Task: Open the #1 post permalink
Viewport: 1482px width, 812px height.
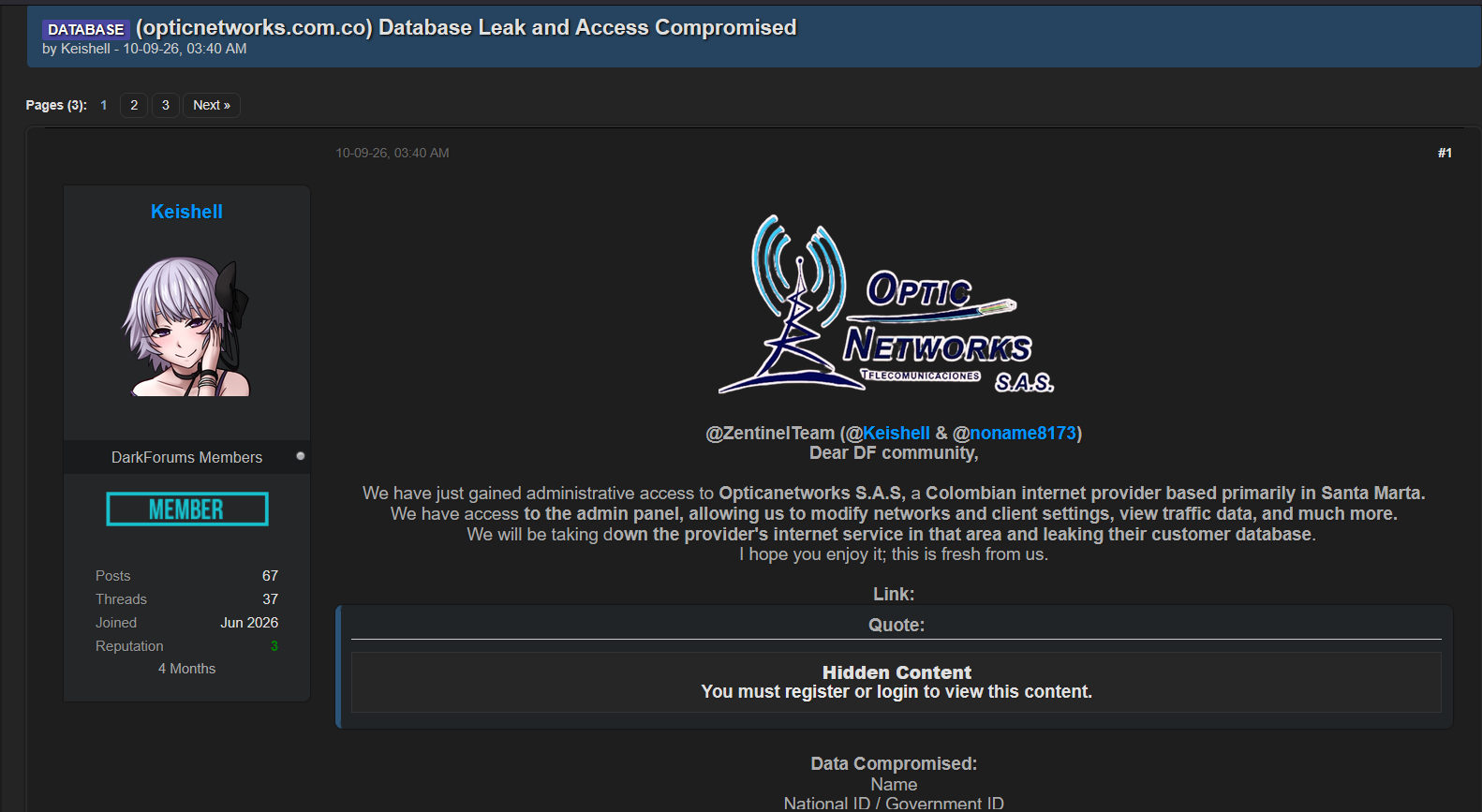Action: tap(1445, 153)
